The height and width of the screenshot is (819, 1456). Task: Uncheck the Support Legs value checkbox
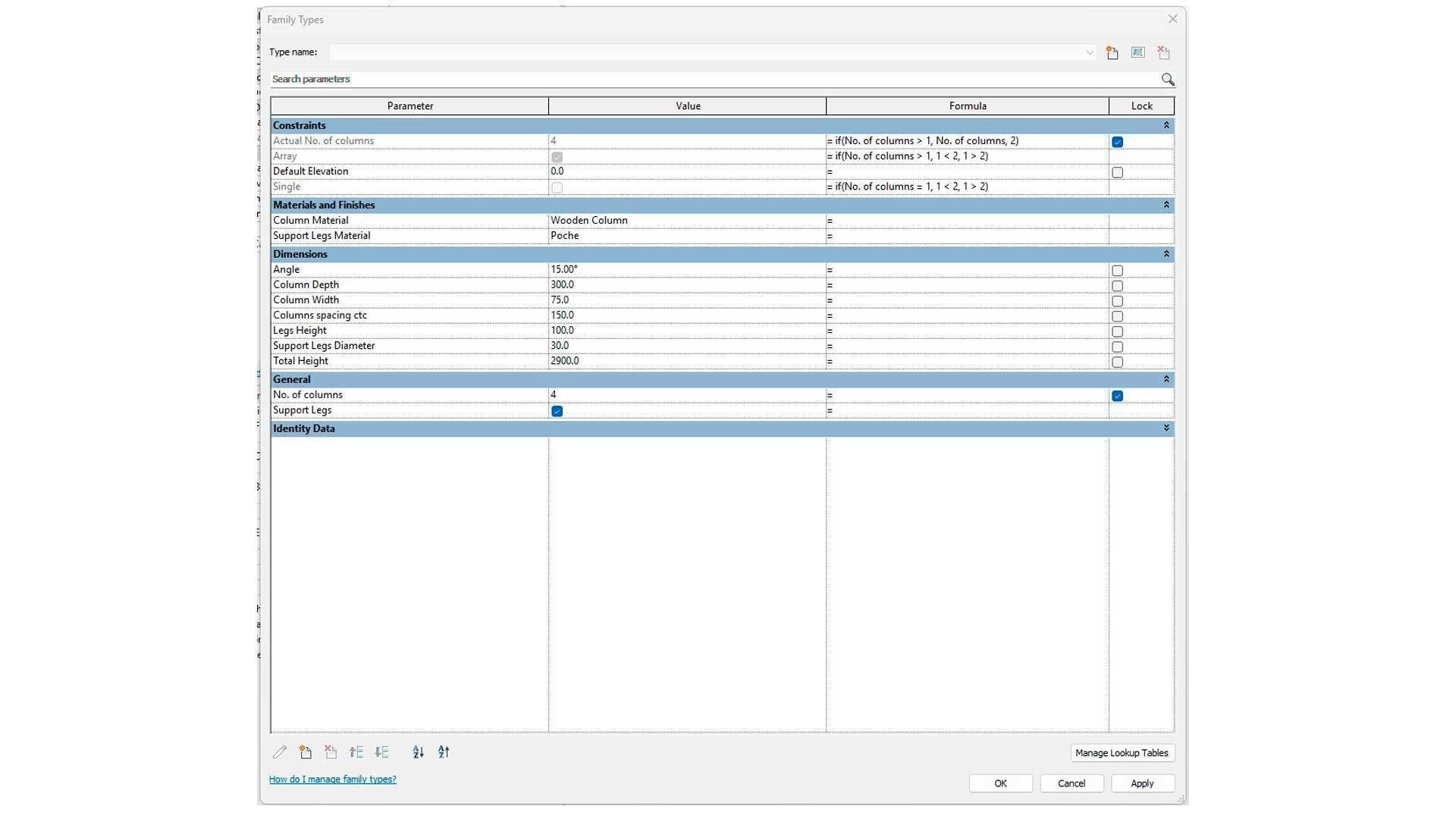(x=557, y=411)
